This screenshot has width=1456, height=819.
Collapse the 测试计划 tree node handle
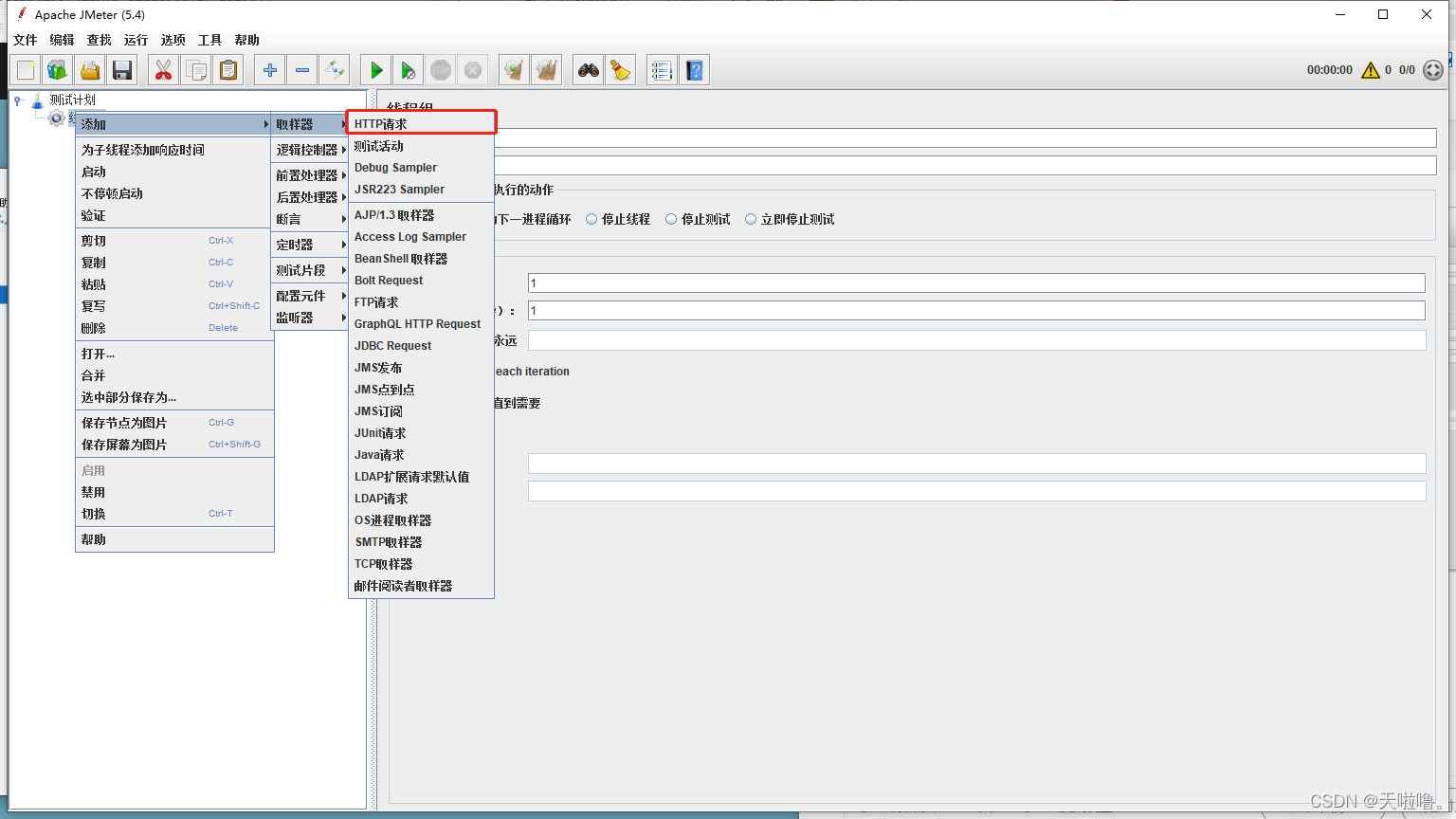click(x=17, y=100)
